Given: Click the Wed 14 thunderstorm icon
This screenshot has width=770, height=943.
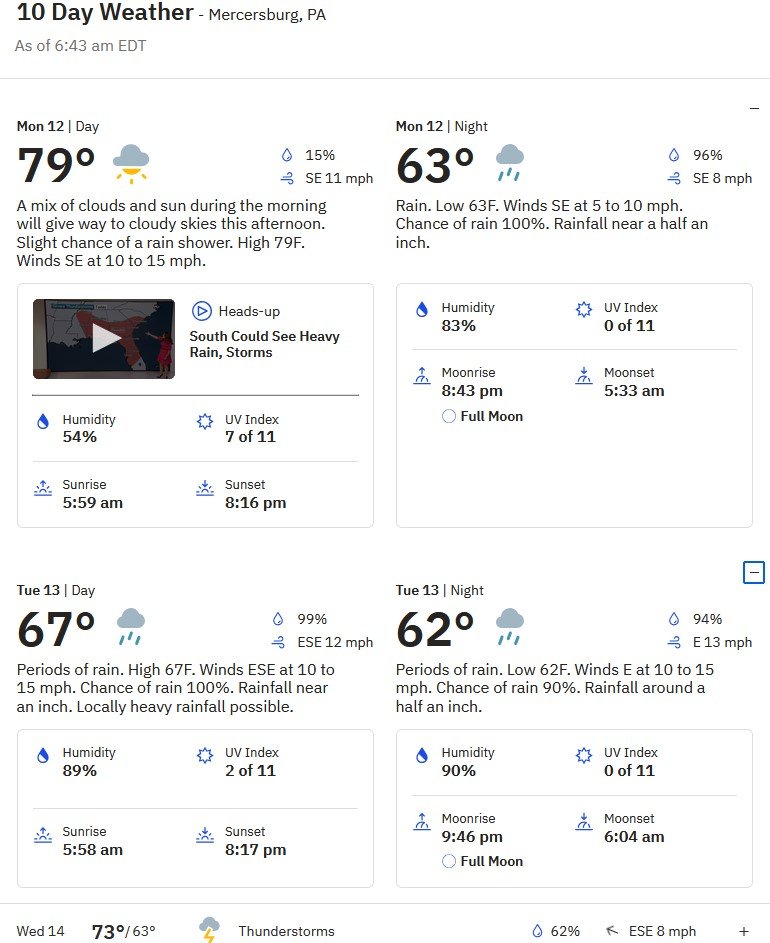Looking at the screenshot, I should (x=209, y=930).
